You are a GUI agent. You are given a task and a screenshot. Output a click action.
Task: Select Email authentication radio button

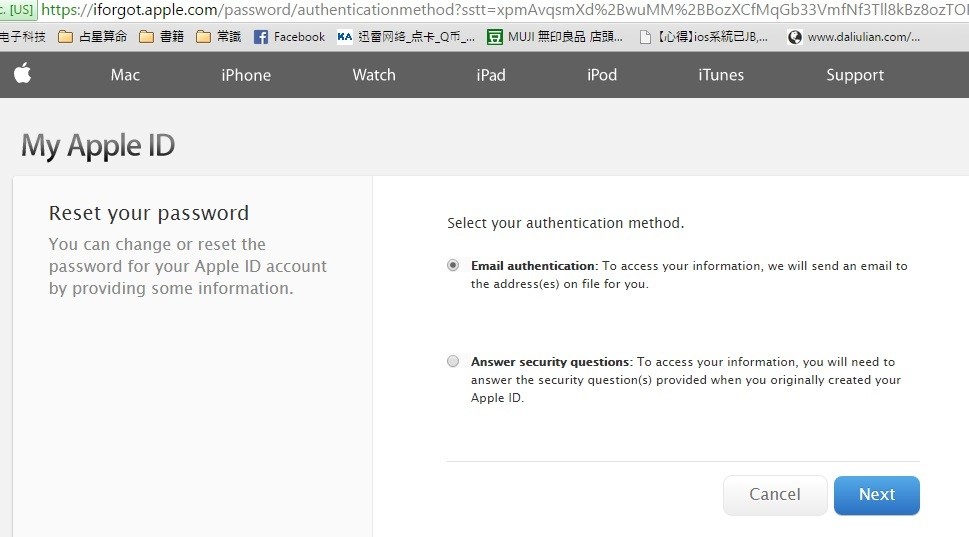[x=453, y=265]
